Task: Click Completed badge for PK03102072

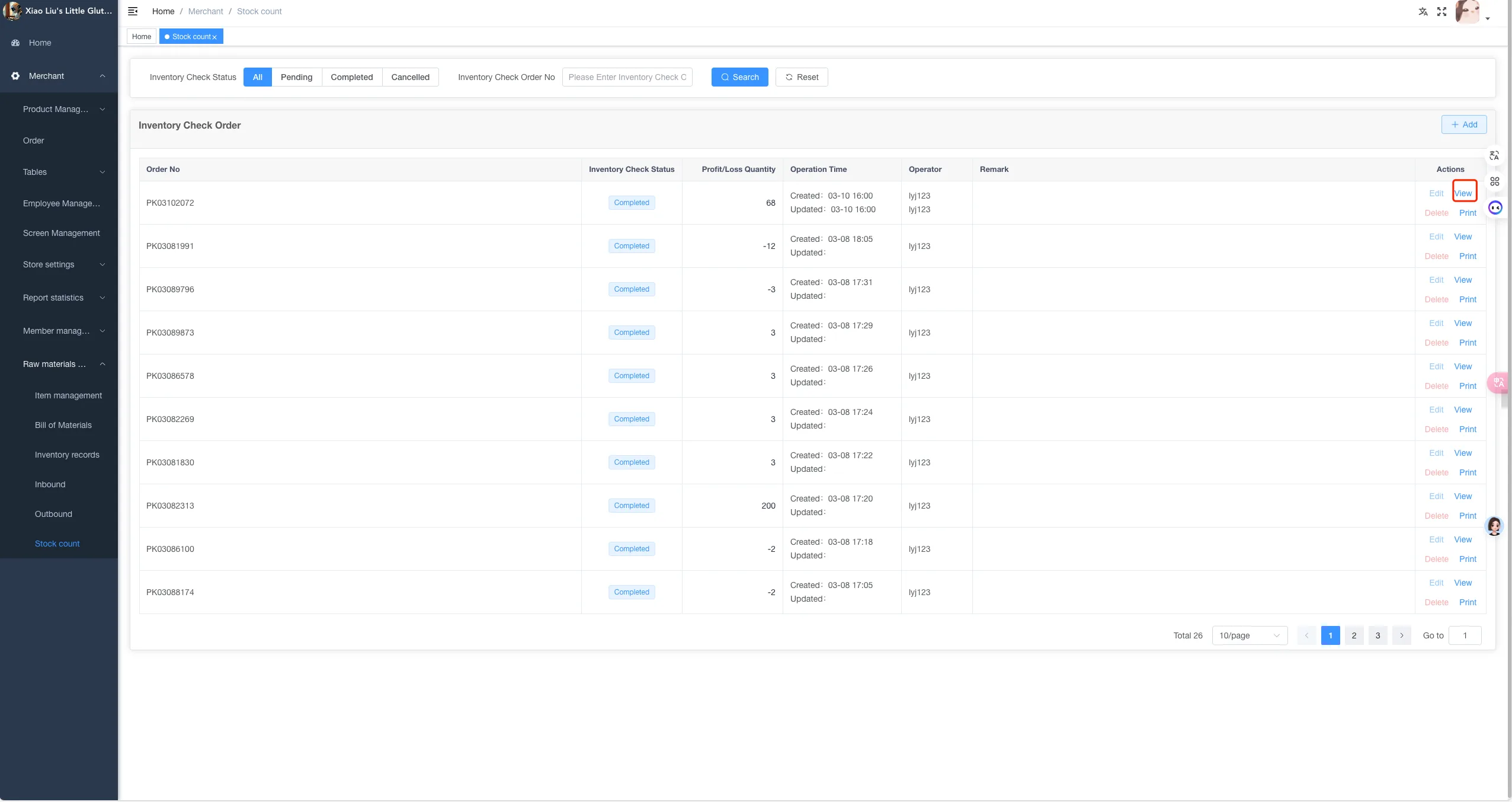Action: 632,203
